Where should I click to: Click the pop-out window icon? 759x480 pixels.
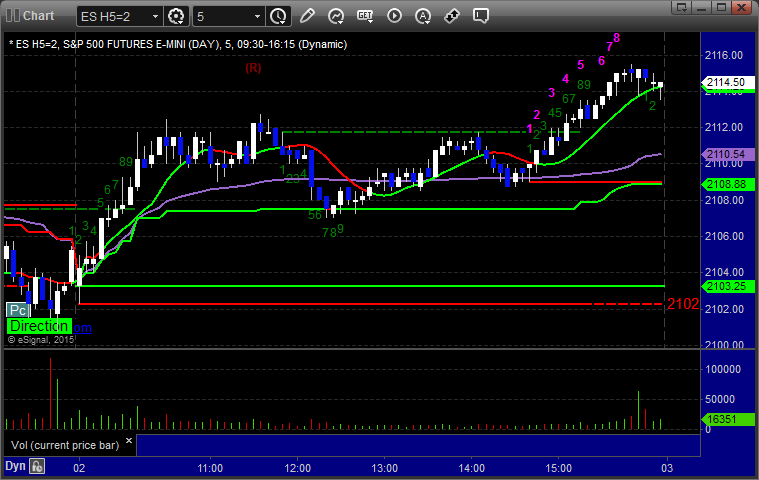[682, 7]
